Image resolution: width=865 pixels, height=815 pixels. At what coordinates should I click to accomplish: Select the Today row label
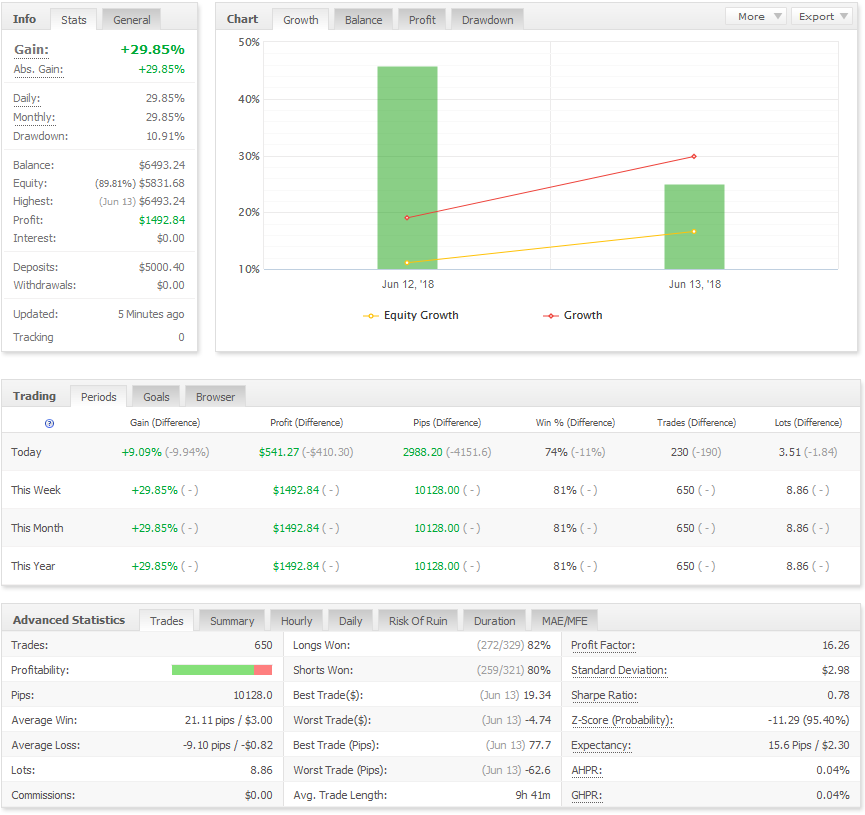26,452
